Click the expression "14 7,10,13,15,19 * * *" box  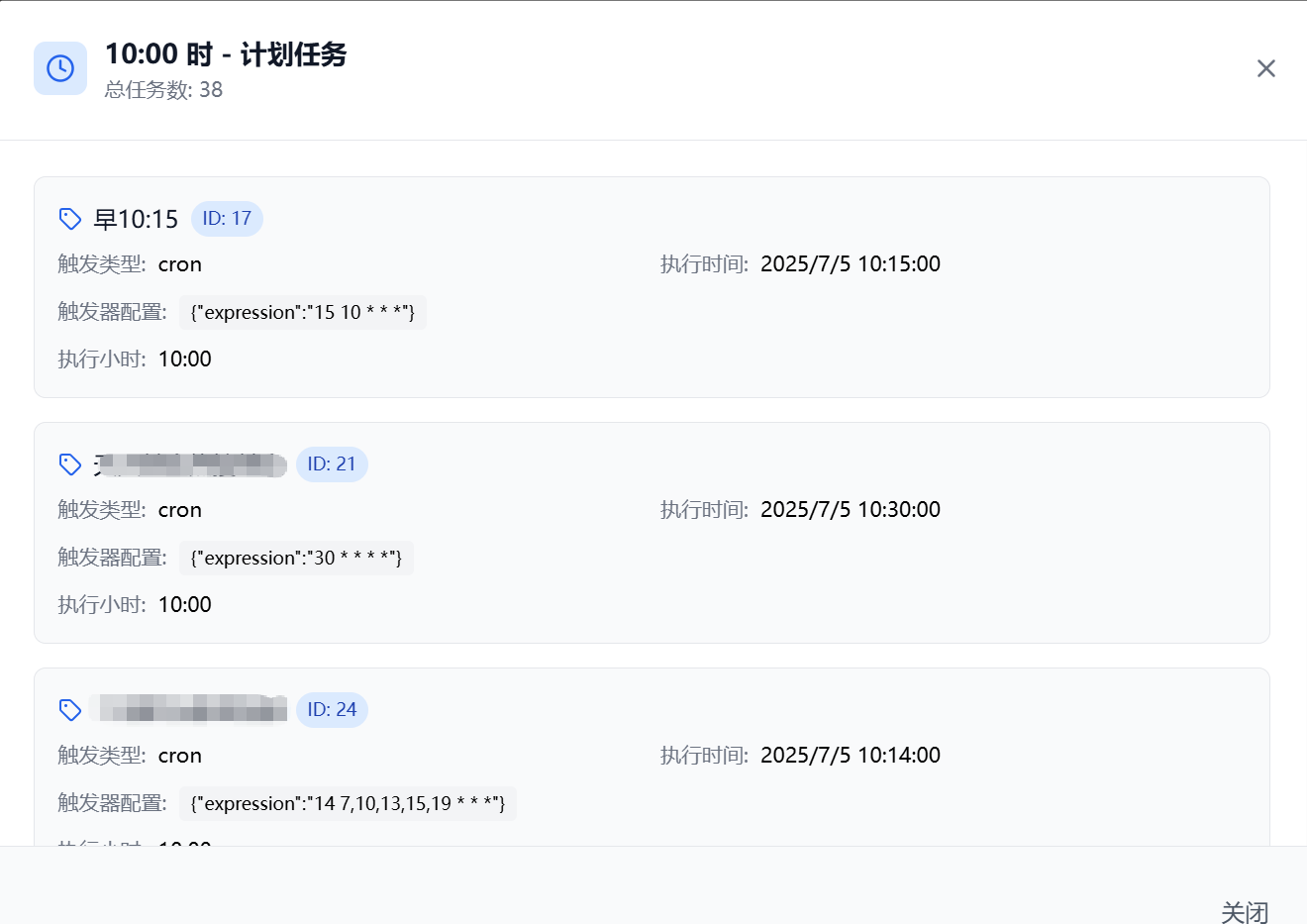[348, 804]
